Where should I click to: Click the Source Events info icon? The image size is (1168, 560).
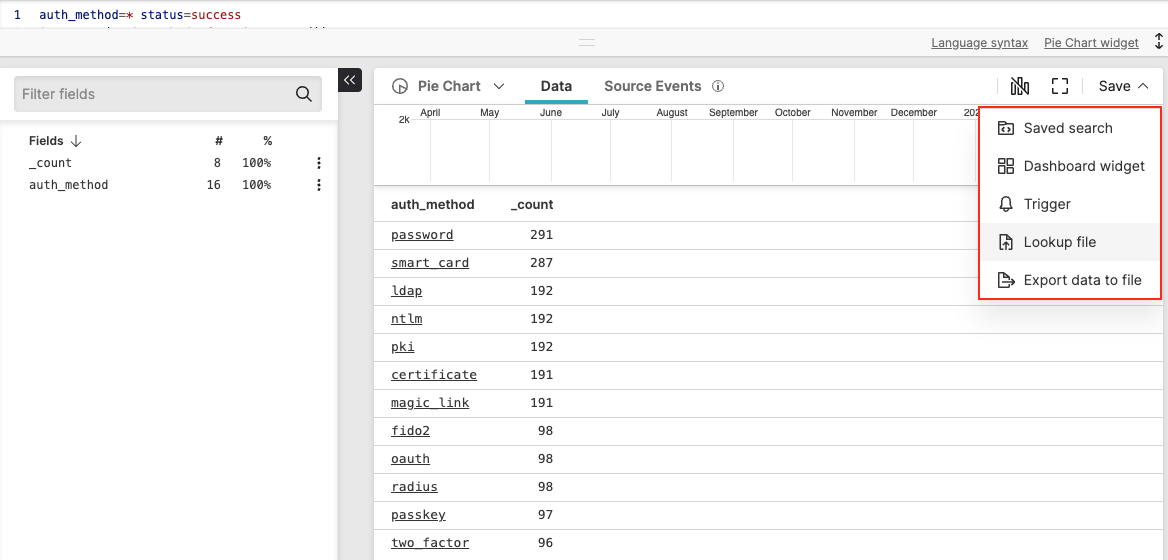[718, 86]
